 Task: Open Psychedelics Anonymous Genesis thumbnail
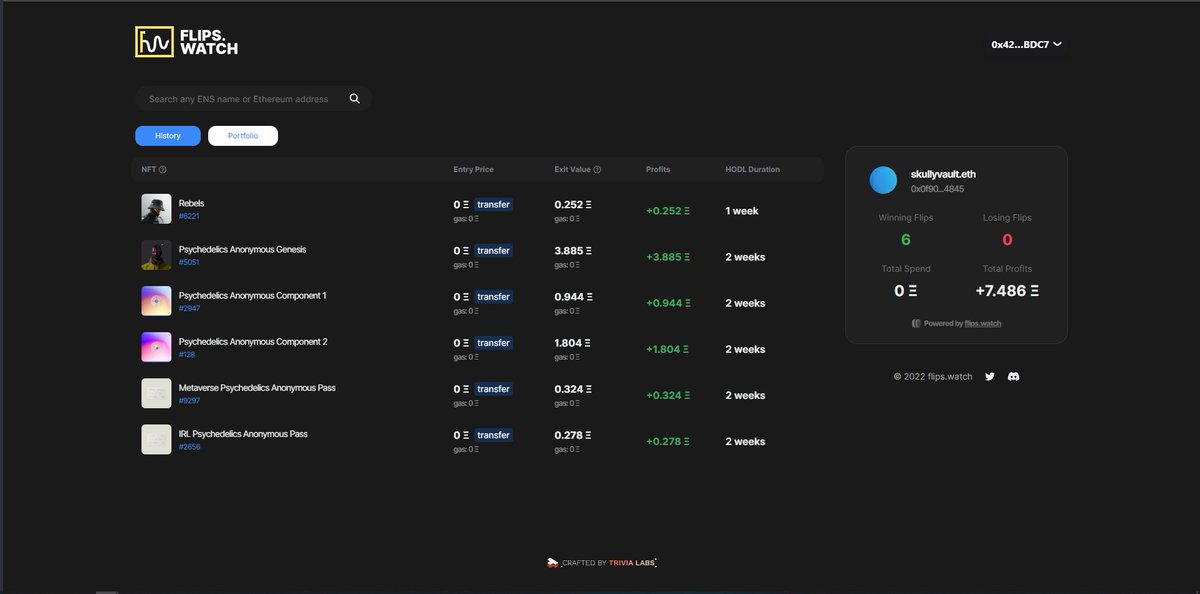[156, 255]
